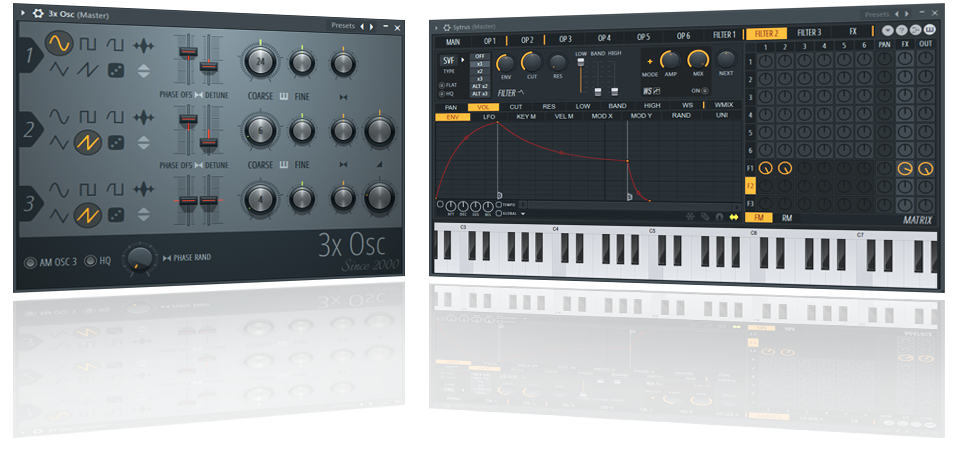Open envelope options arrow beside GLOBAL
The image size is (960, 450).
click(523, 214)
